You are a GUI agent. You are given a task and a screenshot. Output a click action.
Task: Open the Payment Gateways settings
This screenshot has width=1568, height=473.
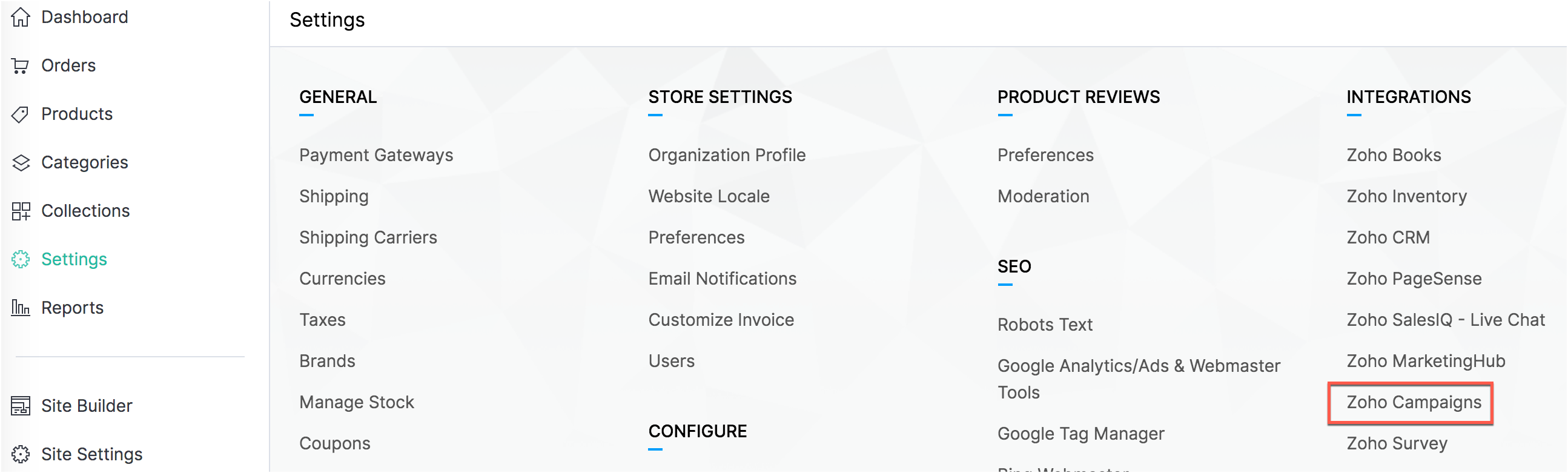[x=375, y=155]
